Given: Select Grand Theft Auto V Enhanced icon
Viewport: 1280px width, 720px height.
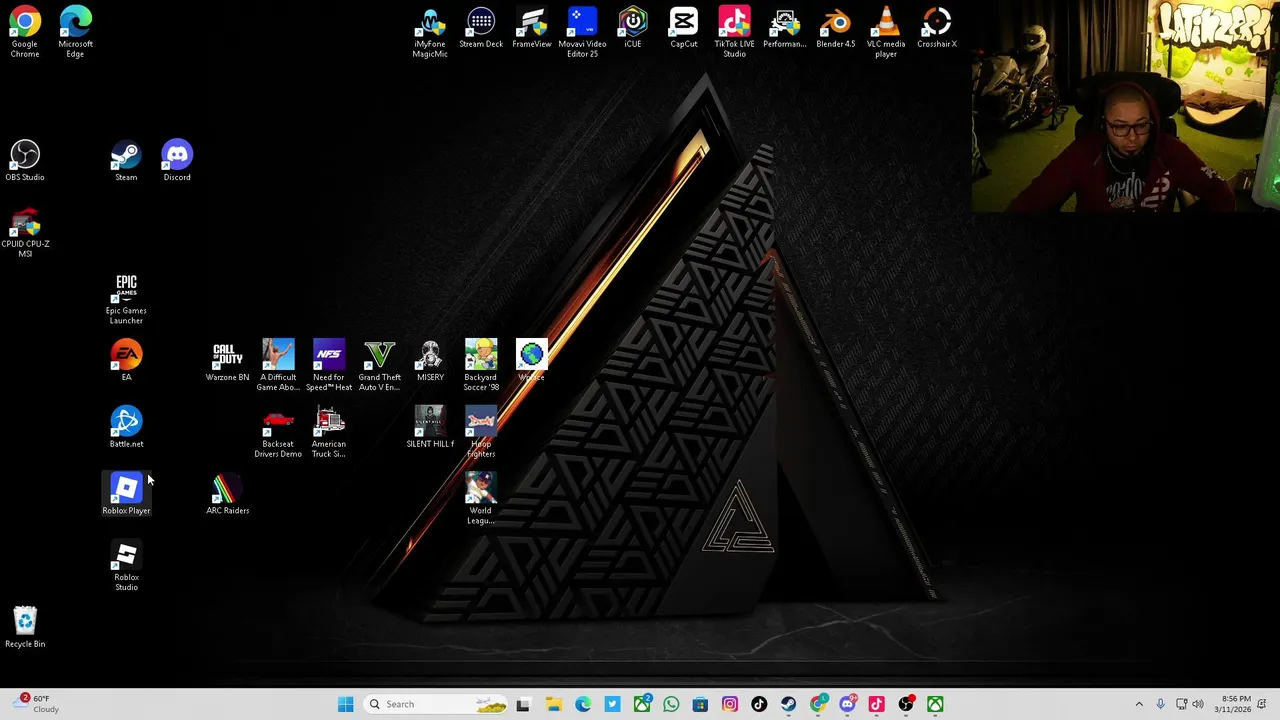Looking at the screenshot, I should (x=380, y=365).
